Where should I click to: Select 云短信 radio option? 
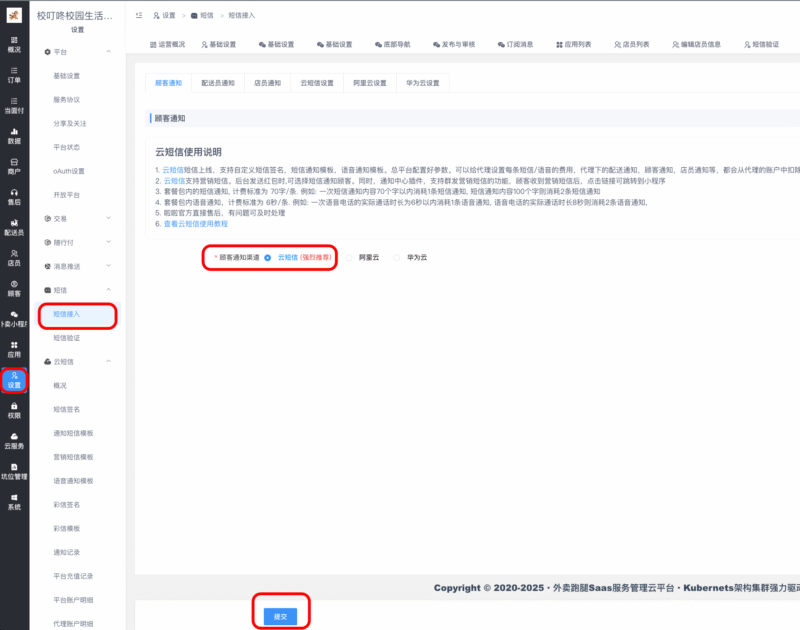[268, 257]
